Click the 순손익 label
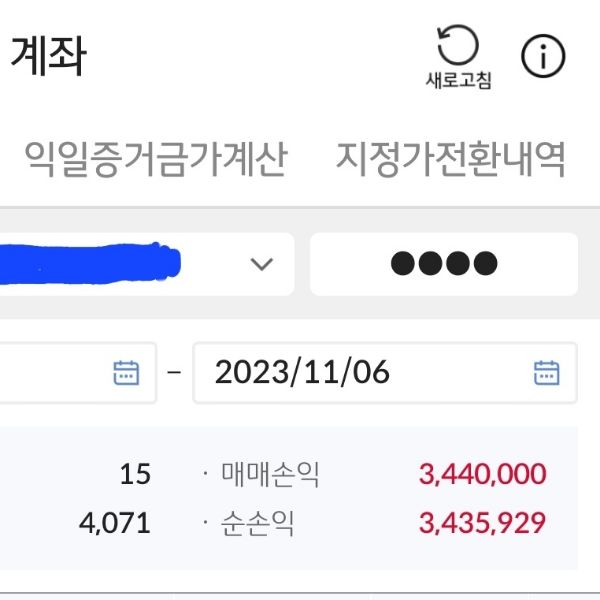Image resolution: width=600 pixels, height=600 pixels. point(257,522)
